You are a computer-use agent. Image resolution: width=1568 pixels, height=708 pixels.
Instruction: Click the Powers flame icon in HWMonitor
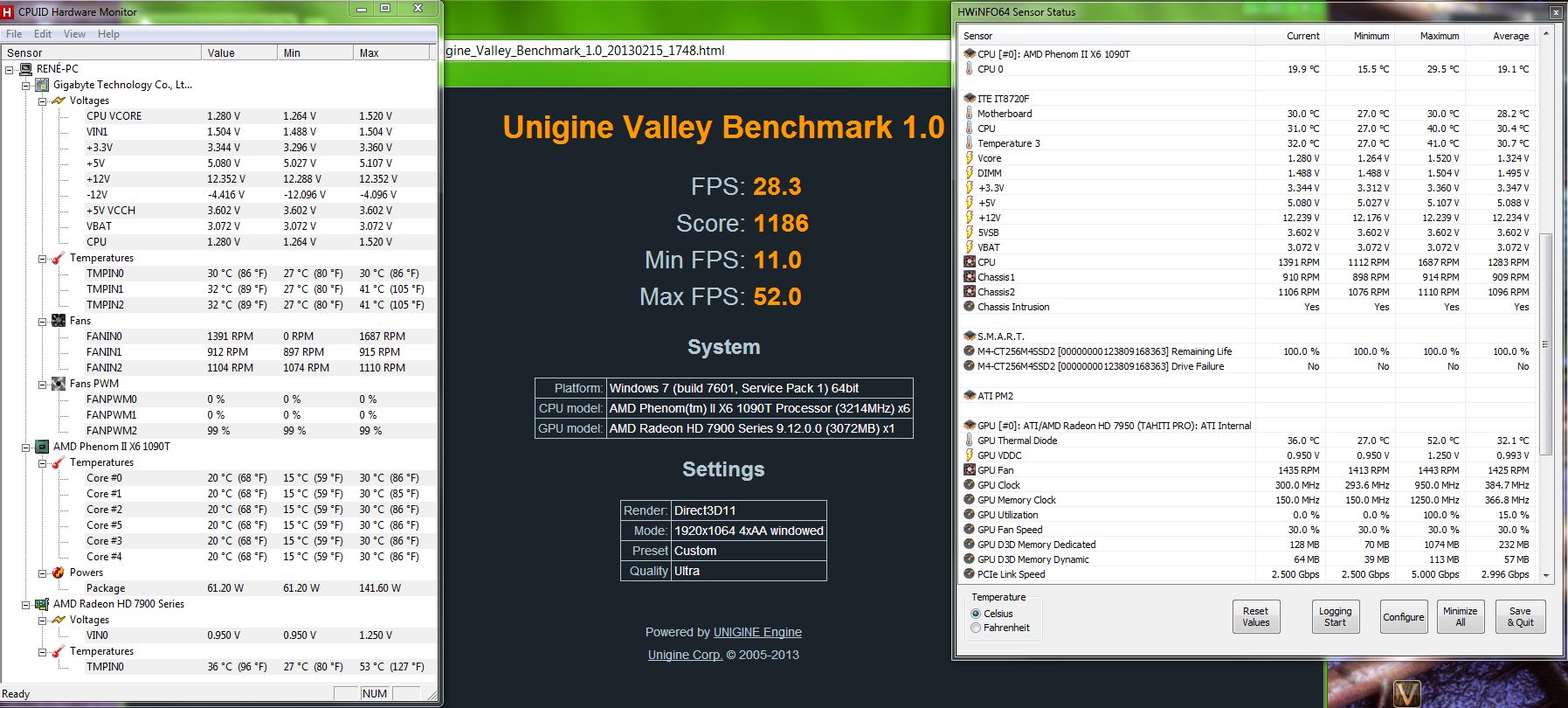(59, 573)
